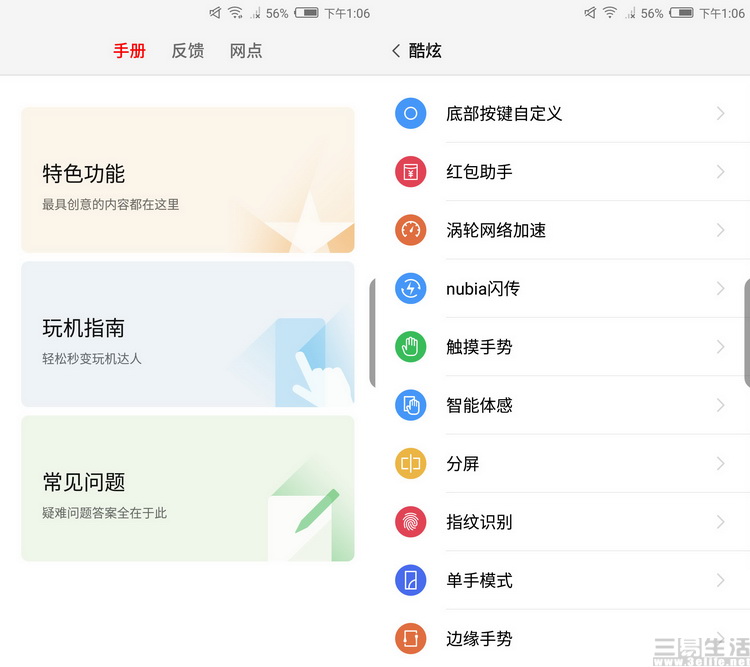This screenshot has height=667, width=750.
Task: Switch to the 手册 tab
Action: tap(129, 51)
